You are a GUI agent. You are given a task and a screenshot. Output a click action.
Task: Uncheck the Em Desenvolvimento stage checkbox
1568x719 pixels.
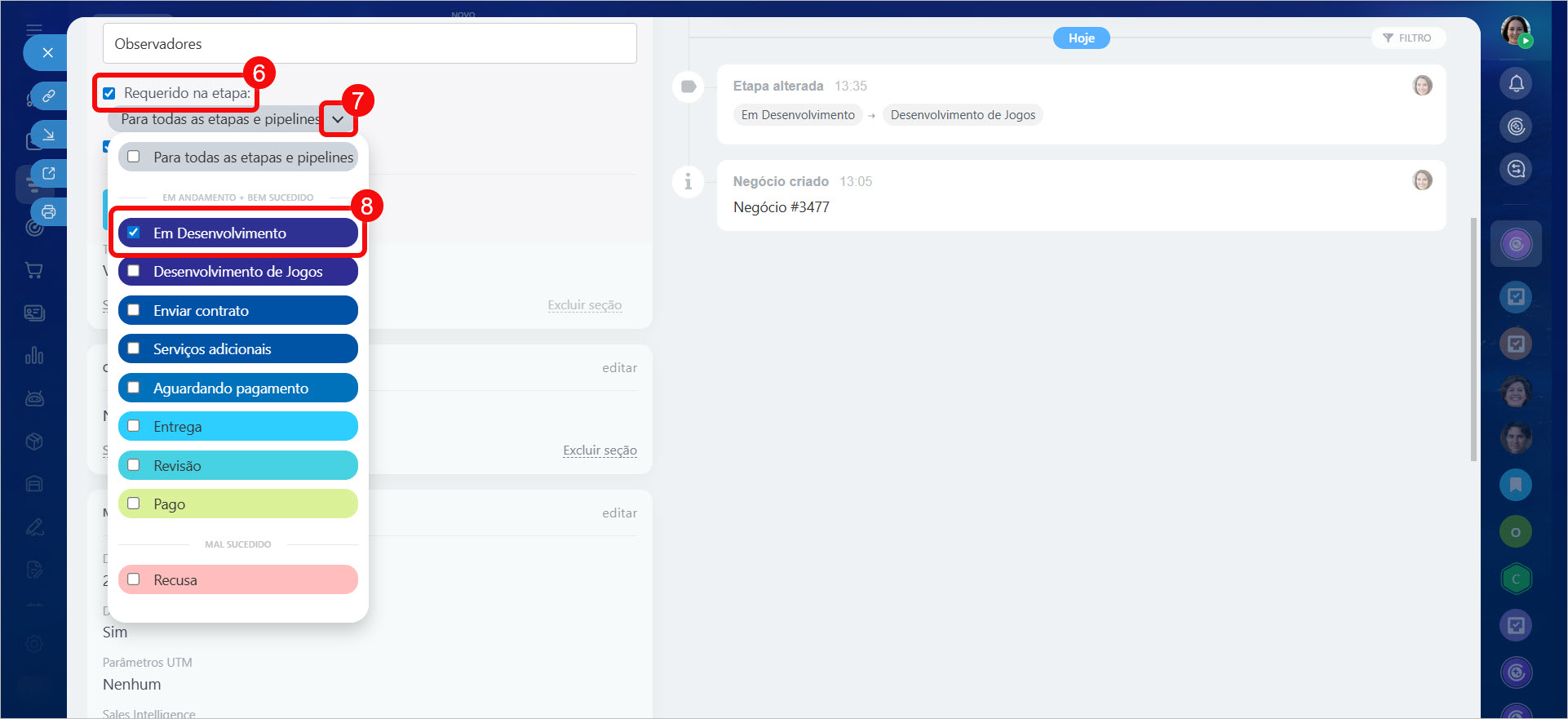(x=134, y=233)
